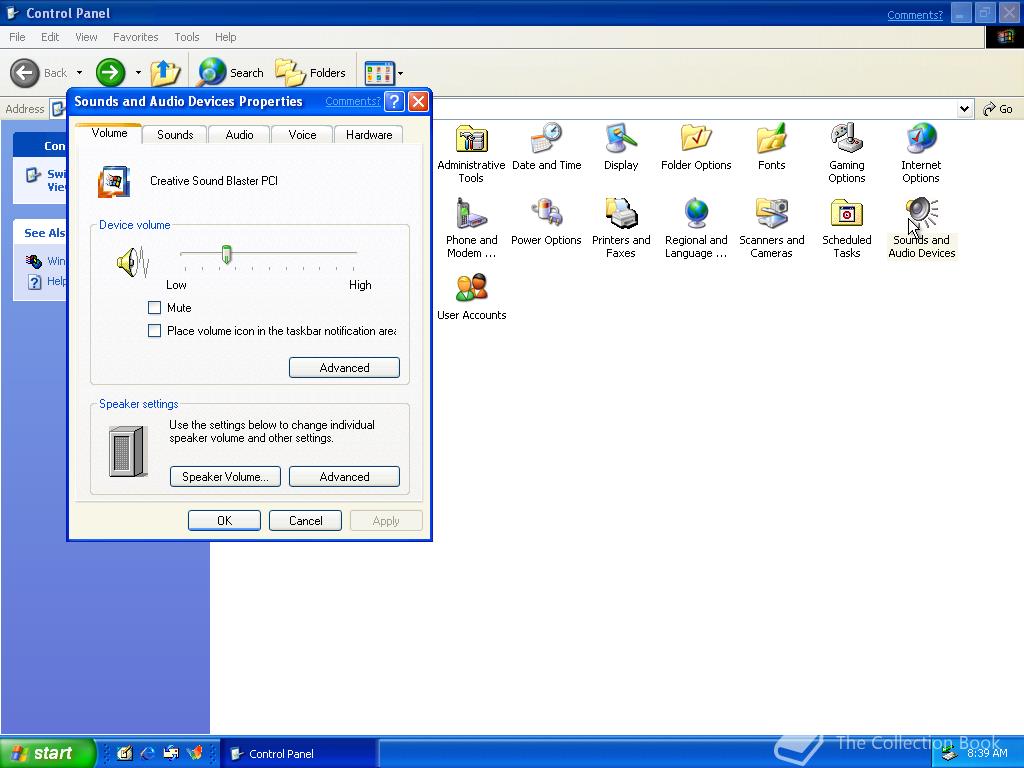Click the Control Panel taskbar button
This screenshot has height=768, width=1024.
tap(298, 754)
